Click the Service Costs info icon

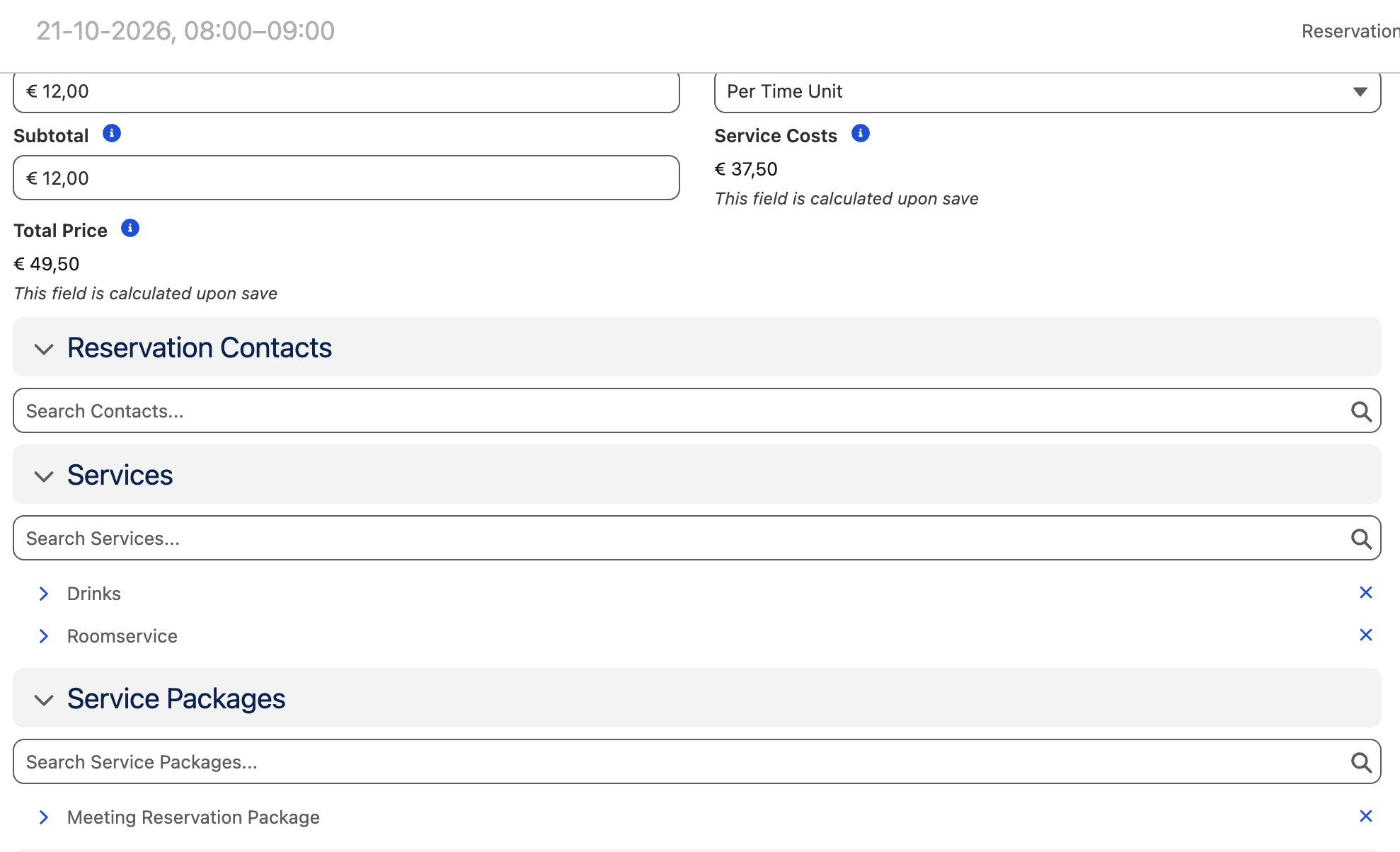pyautogui.click(x=861, y=133)
